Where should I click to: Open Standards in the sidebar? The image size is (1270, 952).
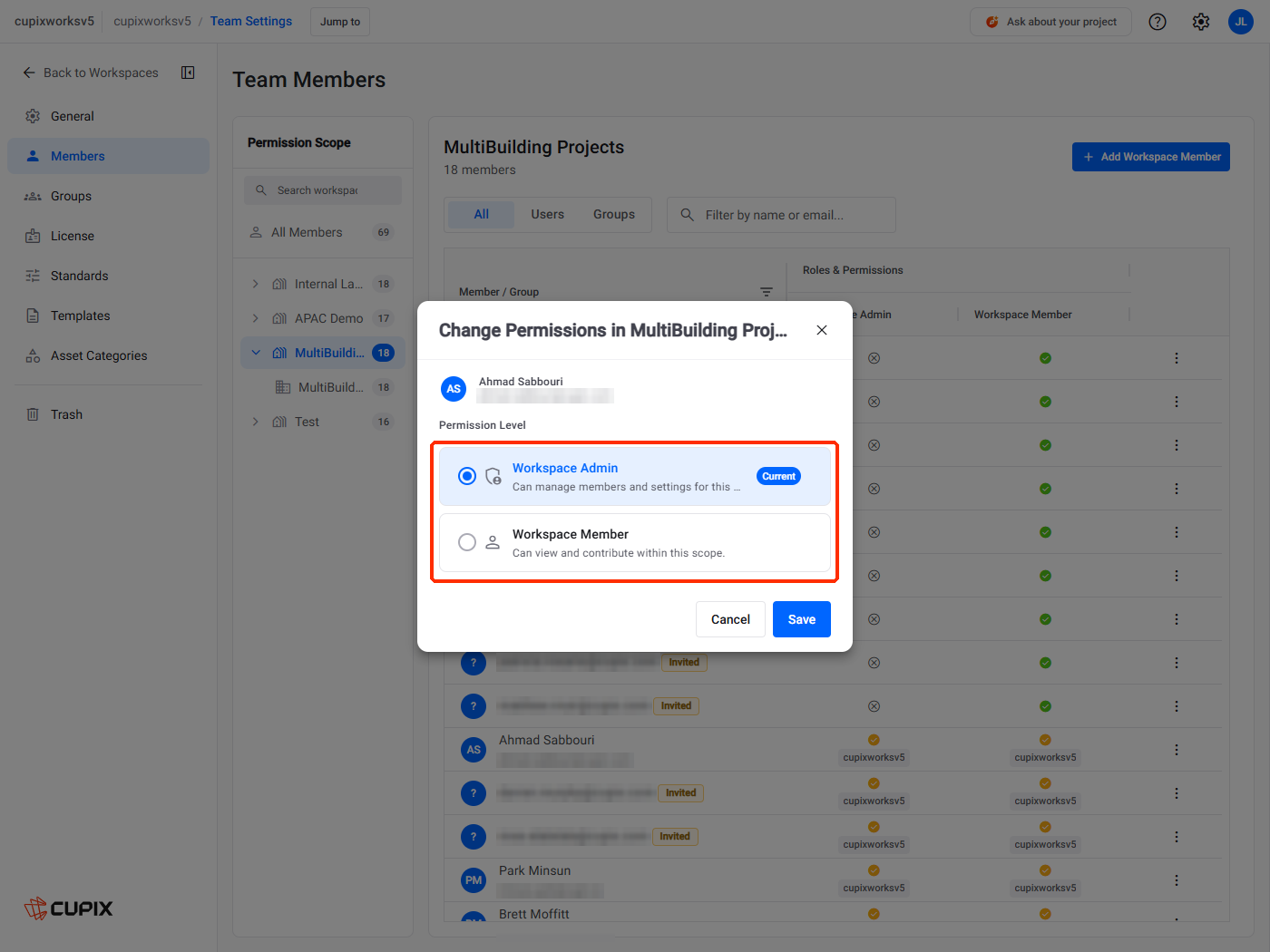click(109, 276)
